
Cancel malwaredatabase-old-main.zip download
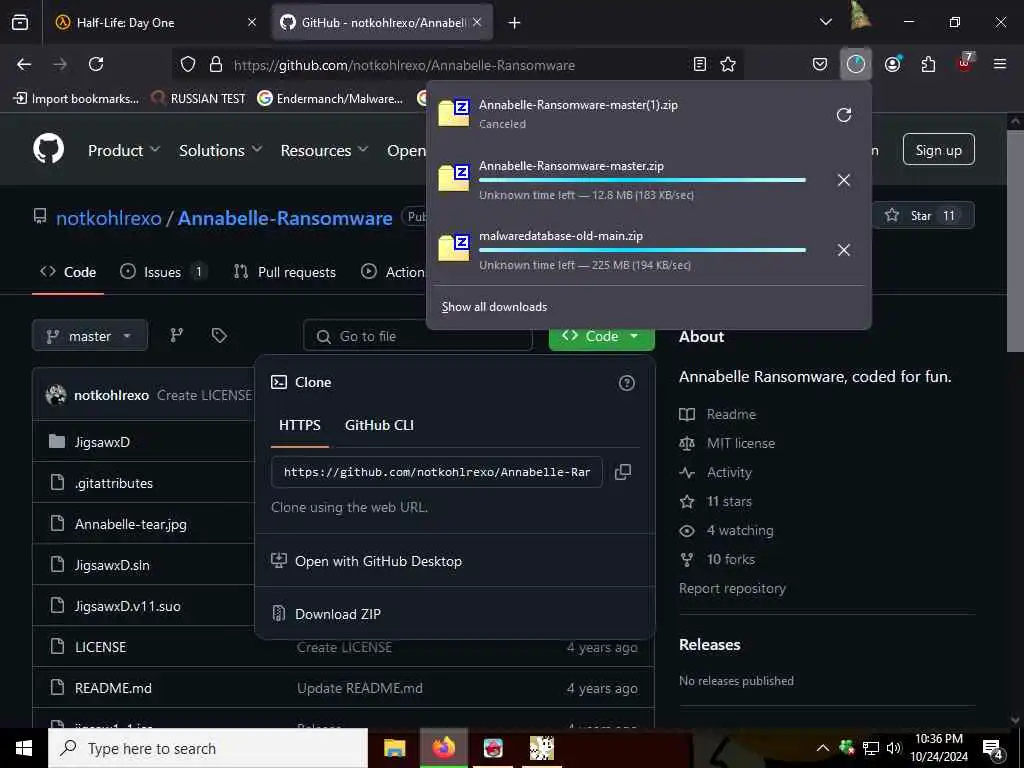coord(844,250)
